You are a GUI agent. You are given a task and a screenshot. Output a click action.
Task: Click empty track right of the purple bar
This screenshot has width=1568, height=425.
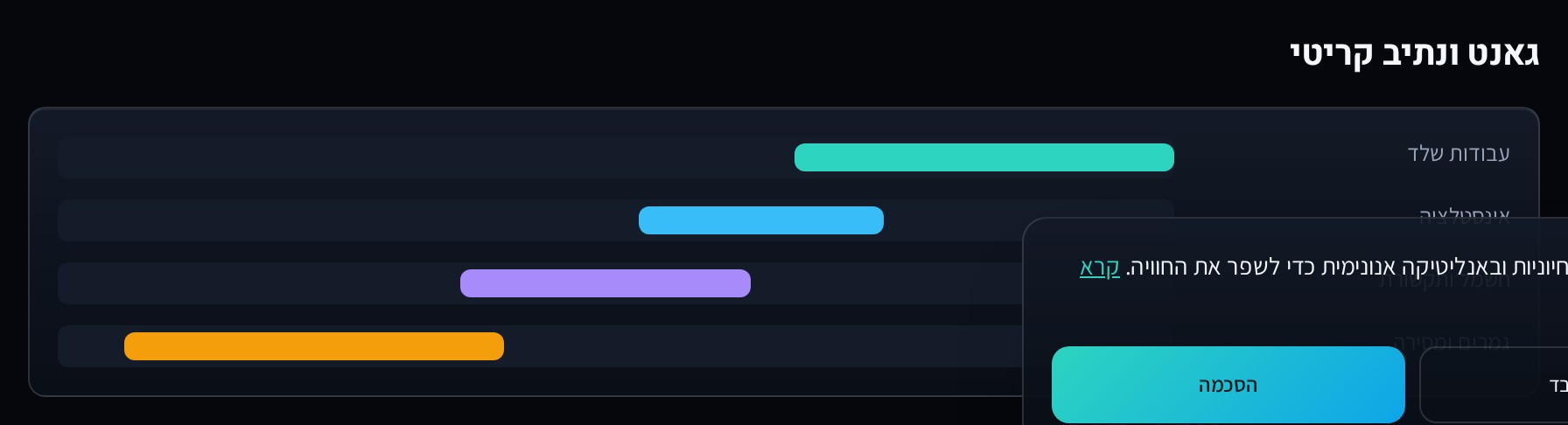point(886,283)
